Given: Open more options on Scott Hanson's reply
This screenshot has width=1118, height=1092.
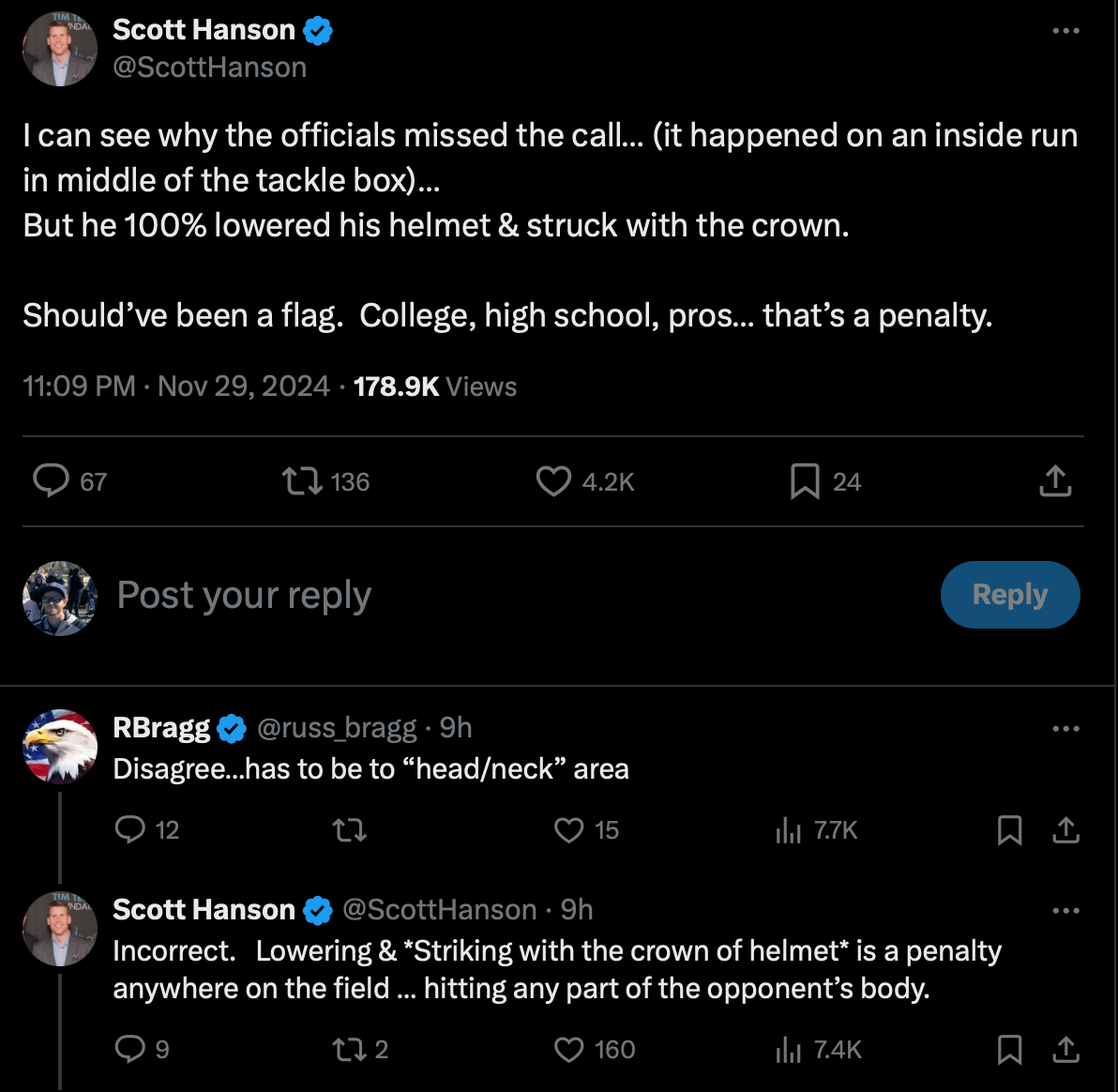Looking at the screenshot, I should 1065,910.
